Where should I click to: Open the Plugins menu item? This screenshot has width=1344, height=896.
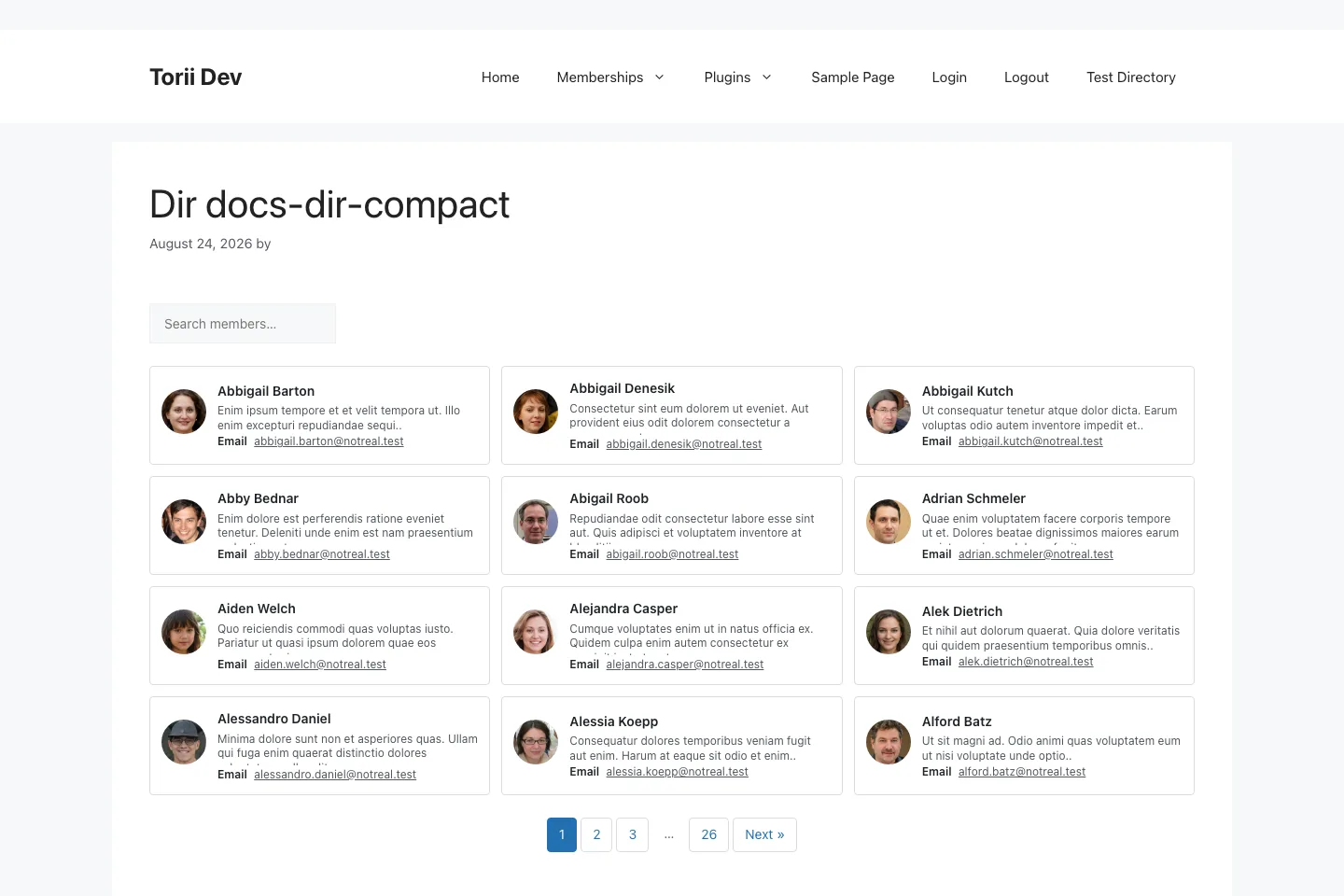click(727, 77)
